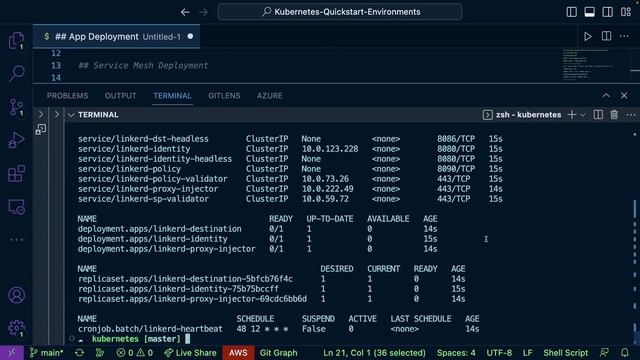This screenshot has height=360, width=640.
Task: Click line 13 Service Mesh Deployment comment
Action: tap(143, 66)
